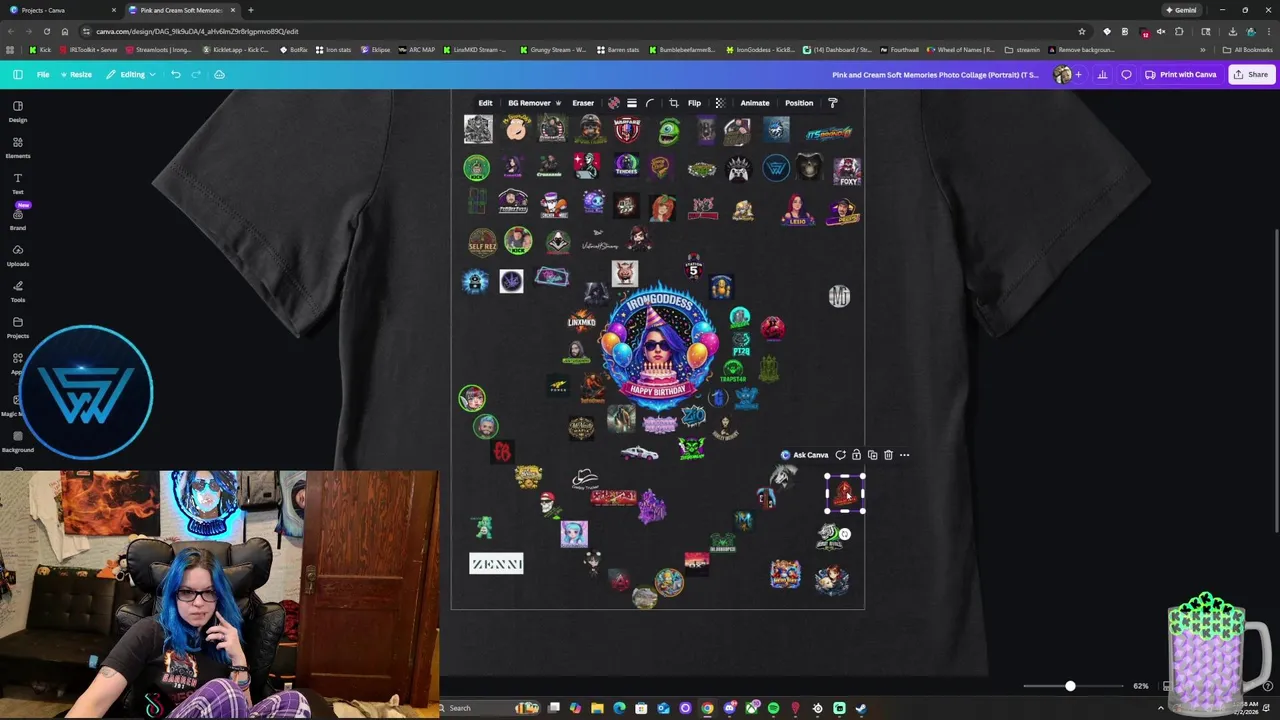The image size is (1280, 720).
Task: Open the Animate panel
Action: [755, 103]
